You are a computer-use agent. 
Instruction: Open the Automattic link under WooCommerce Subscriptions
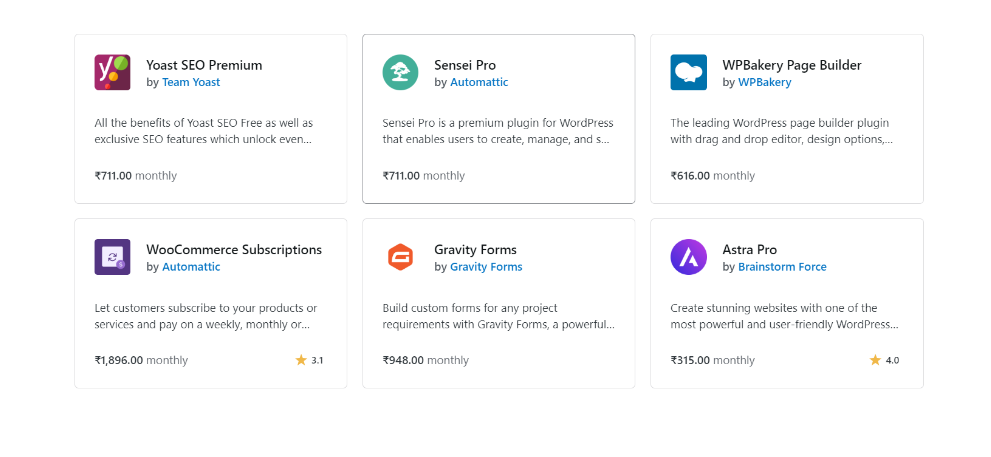click(x=191, y=267)
